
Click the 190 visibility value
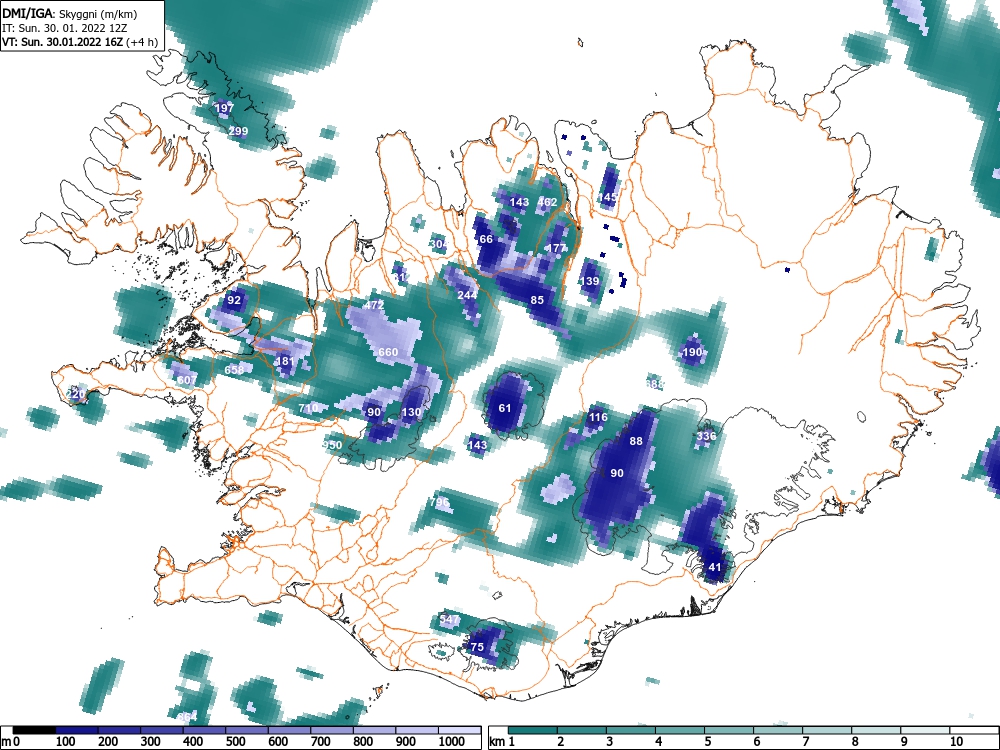click(x=692, y=352)
